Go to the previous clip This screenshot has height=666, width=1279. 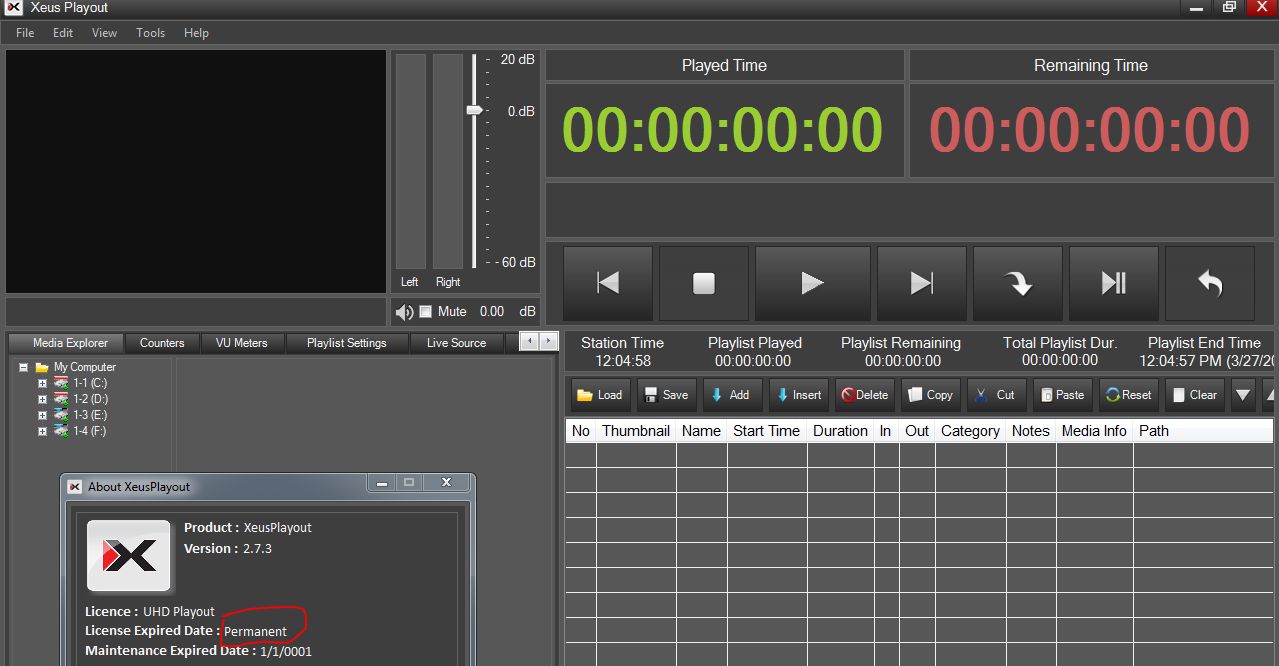coord(608,284)
